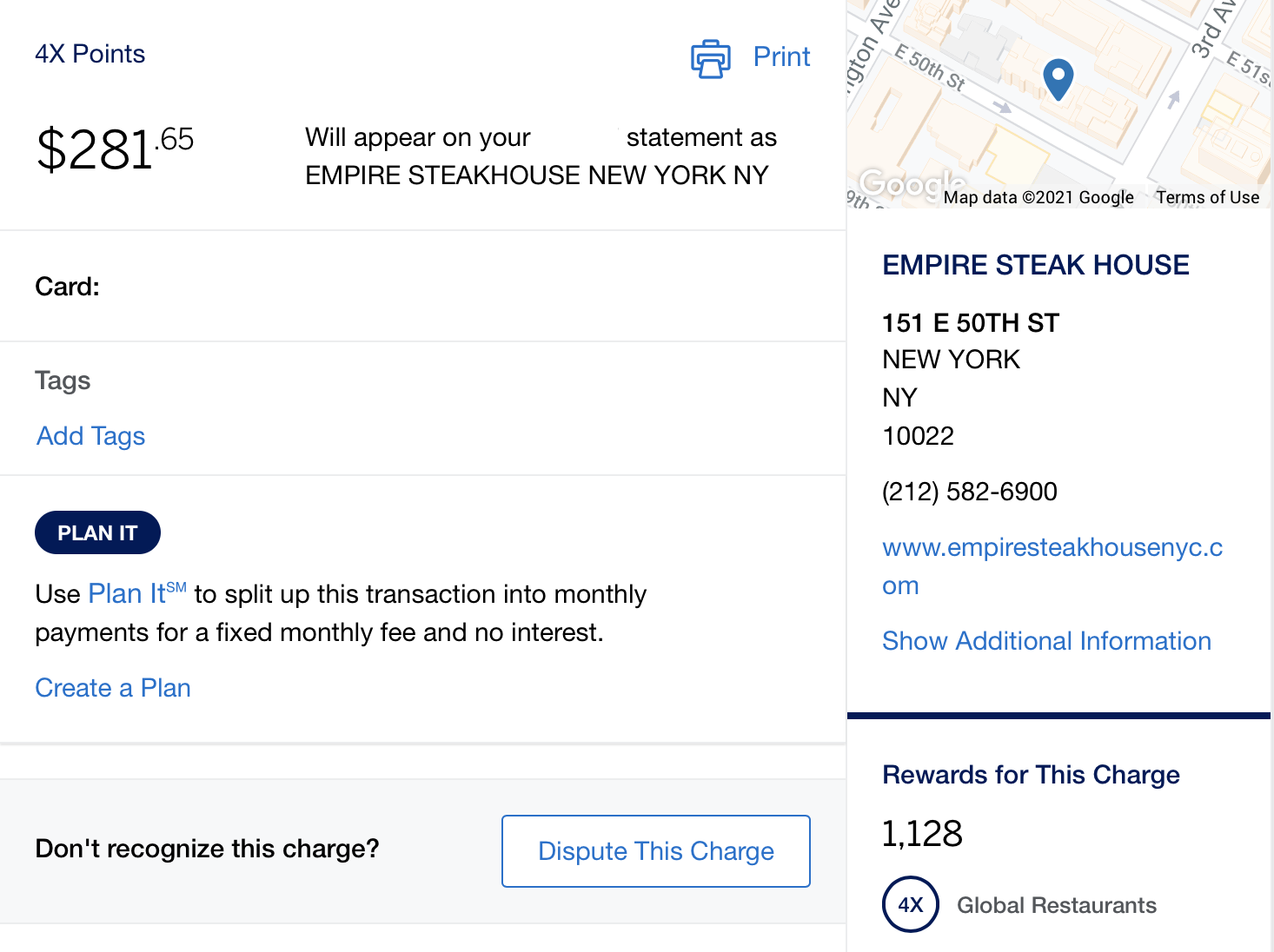The height and width of the screenshot is (952, 1274).
Task: Click the Print text label
Action: (781, 56)
